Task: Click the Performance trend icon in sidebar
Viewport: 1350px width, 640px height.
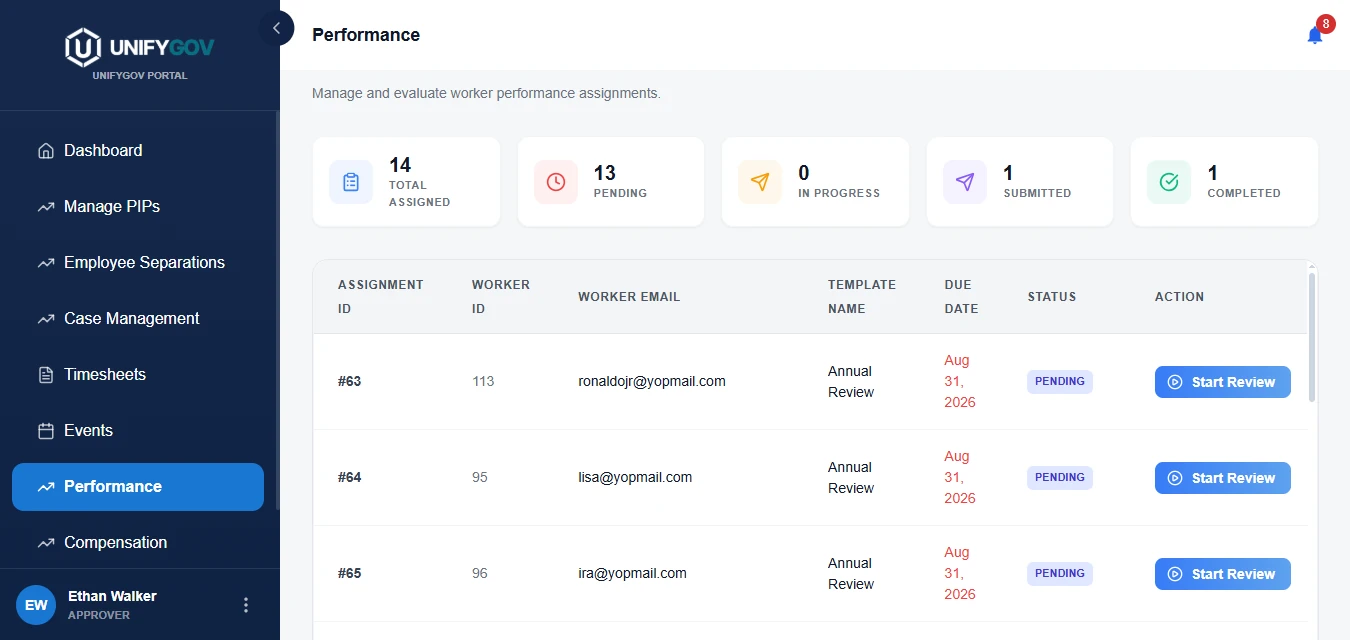Action: [x=46, y=487]
